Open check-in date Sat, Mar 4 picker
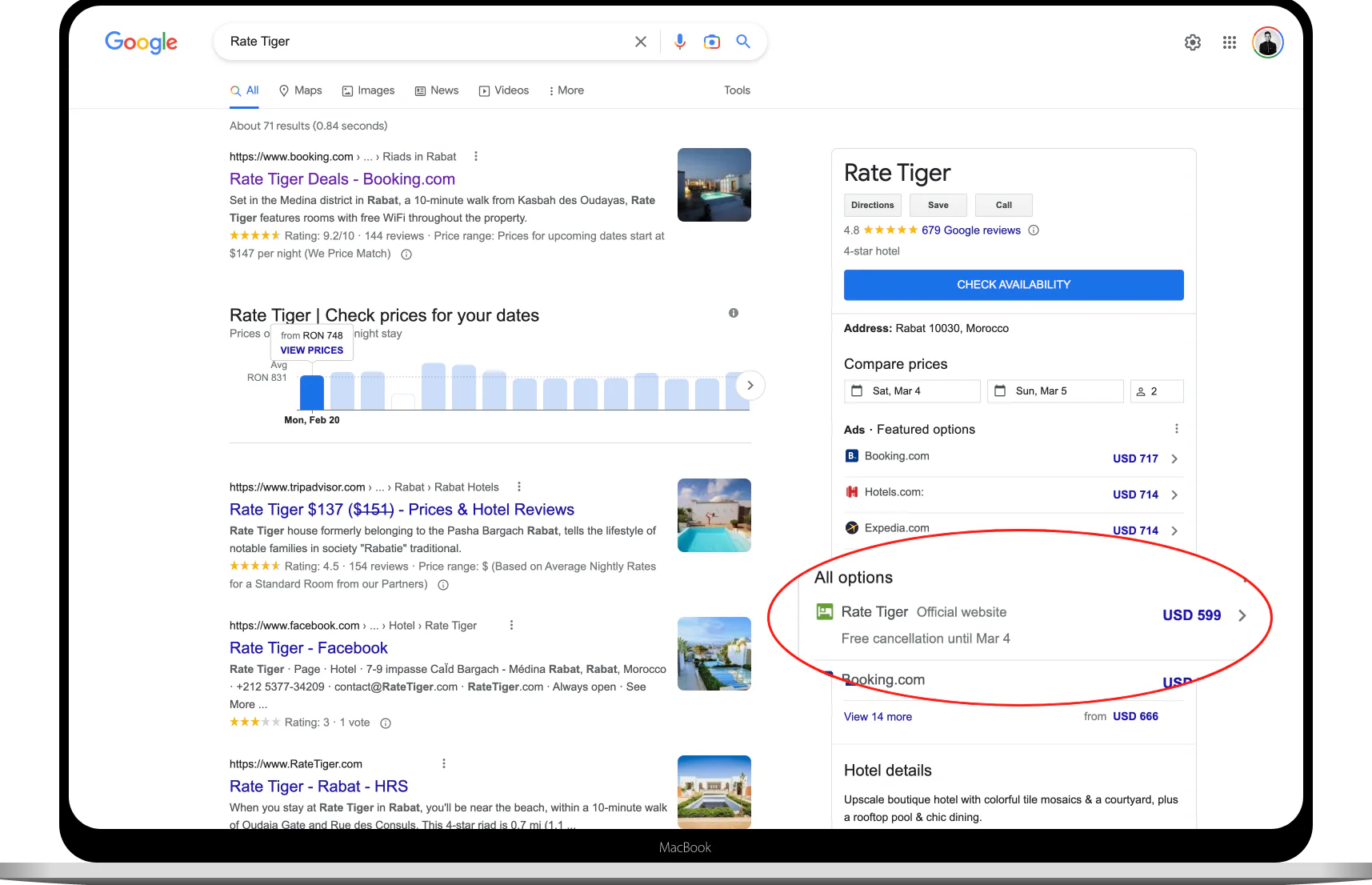Viewport: 1372px width, 885px height. tap(912, 391)
